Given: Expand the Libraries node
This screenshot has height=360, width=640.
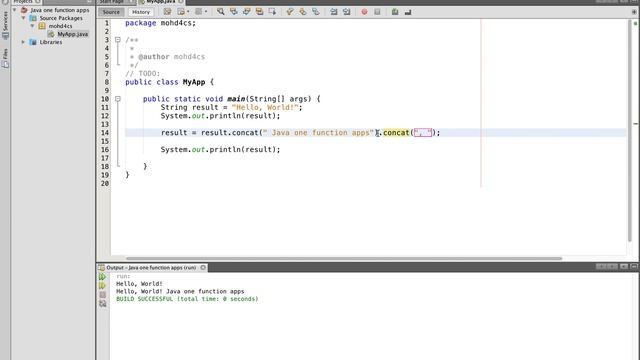Looking at the screenshot, I should (23, 42).
